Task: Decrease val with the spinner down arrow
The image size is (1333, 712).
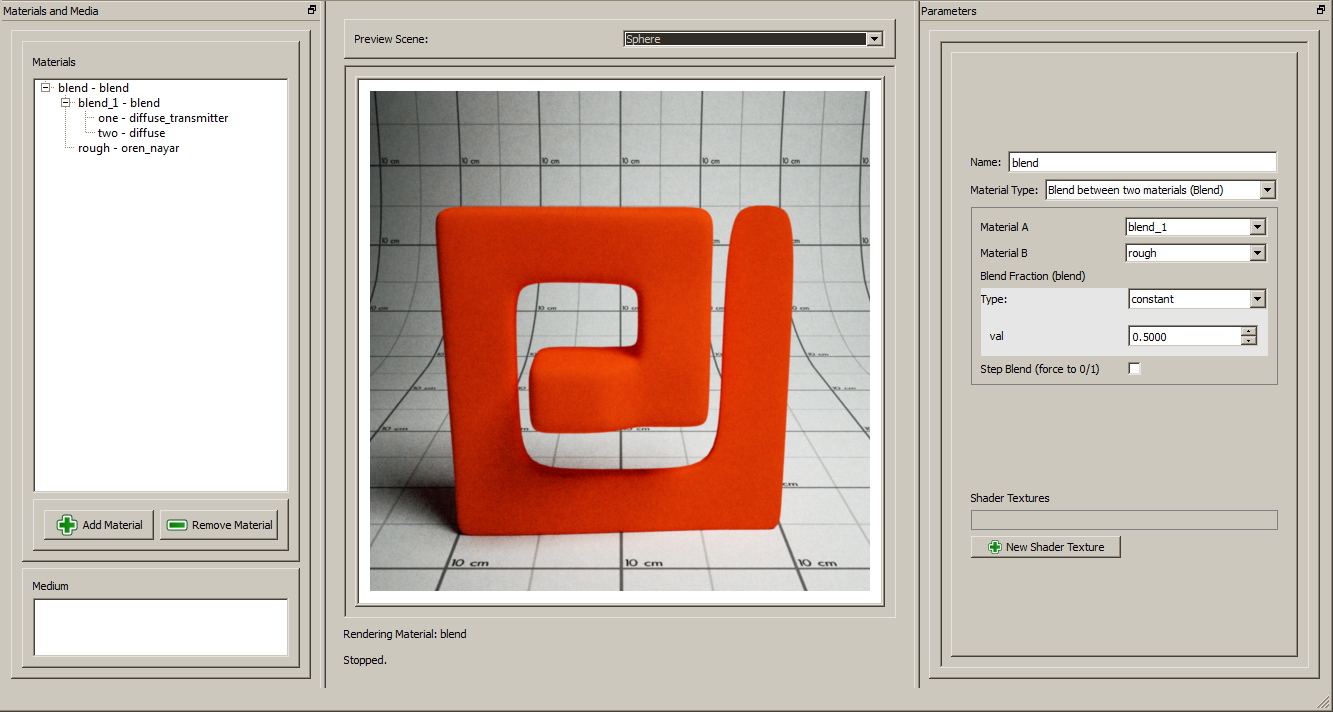Action: click(x=1248, y=341)
